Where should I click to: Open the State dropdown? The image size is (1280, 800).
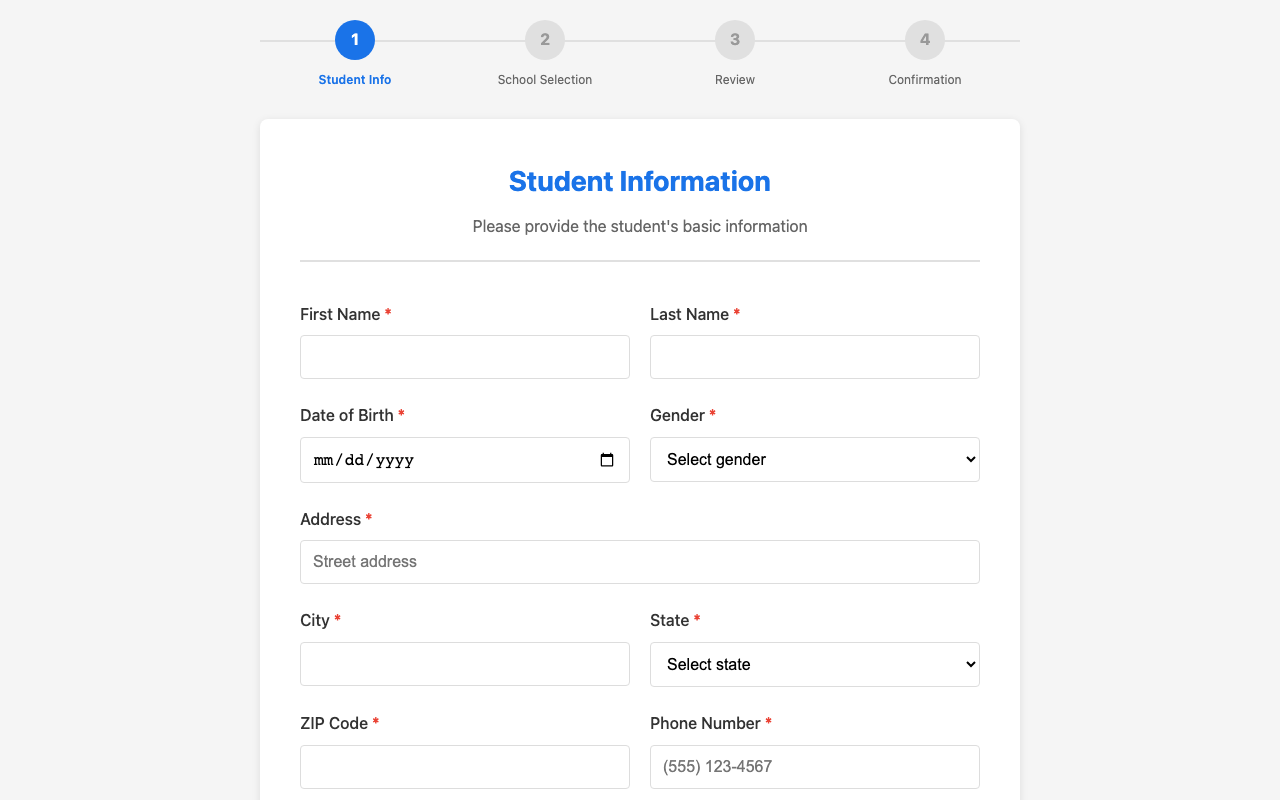click(x=814, y=664)
